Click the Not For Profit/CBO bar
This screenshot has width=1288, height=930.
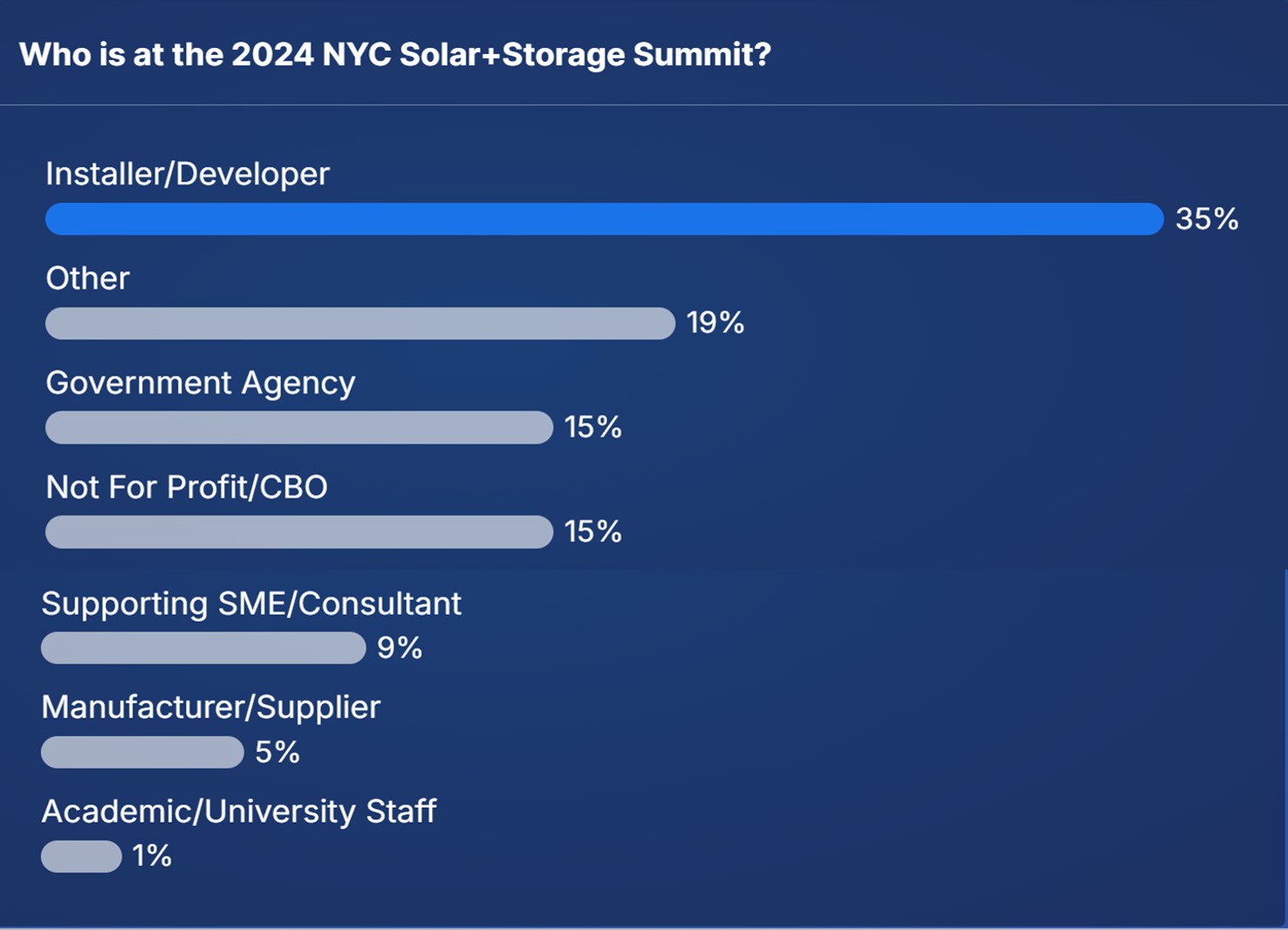299,532
